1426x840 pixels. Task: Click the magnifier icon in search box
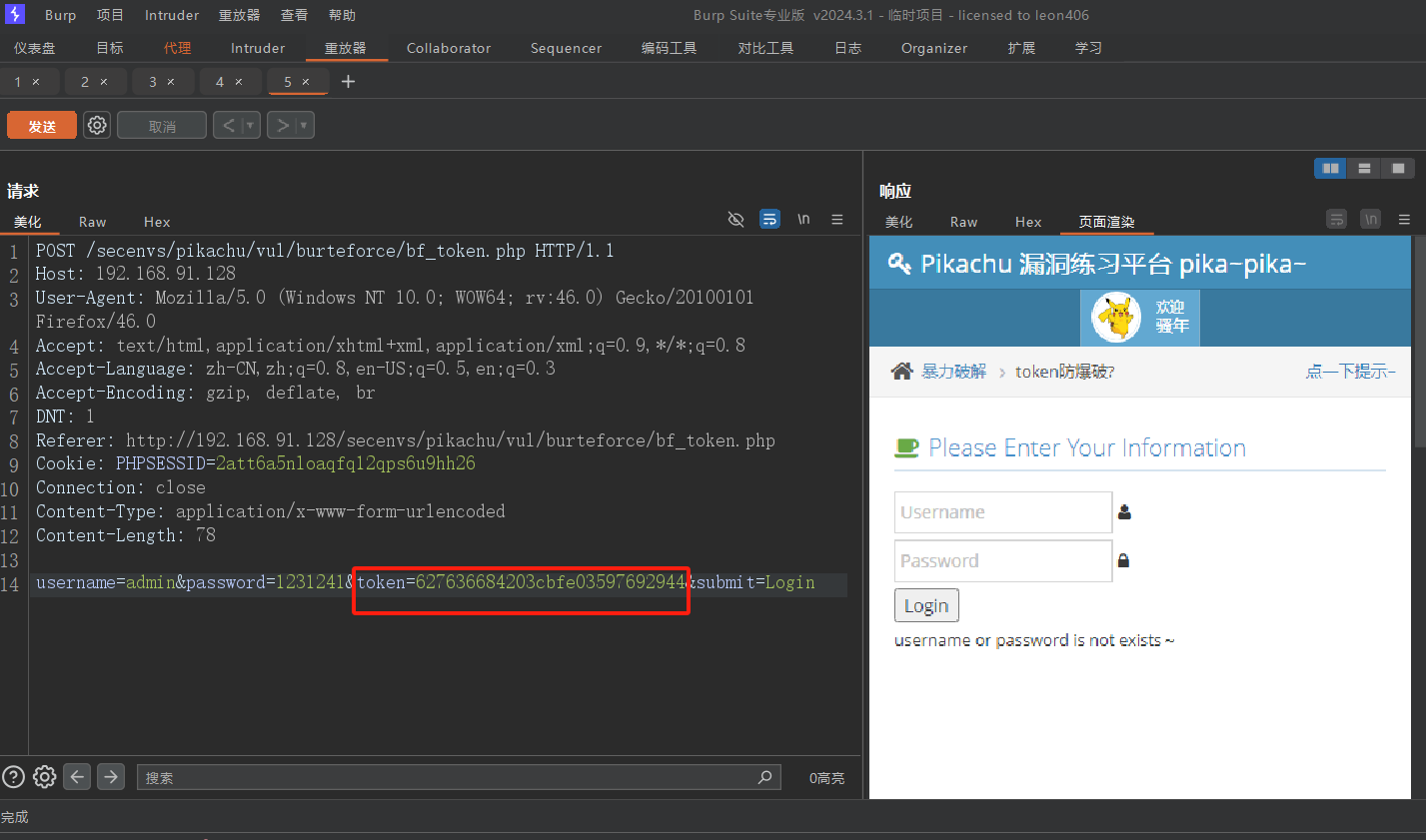765,777
